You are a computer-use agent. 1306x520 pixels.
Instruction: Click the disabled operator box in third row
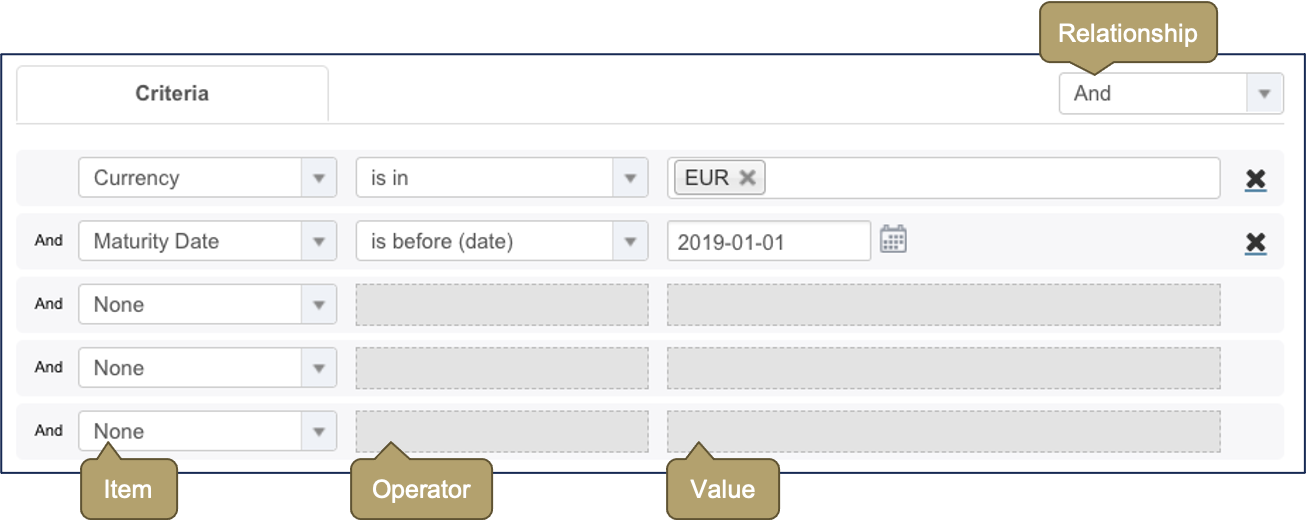click(501, 305)
